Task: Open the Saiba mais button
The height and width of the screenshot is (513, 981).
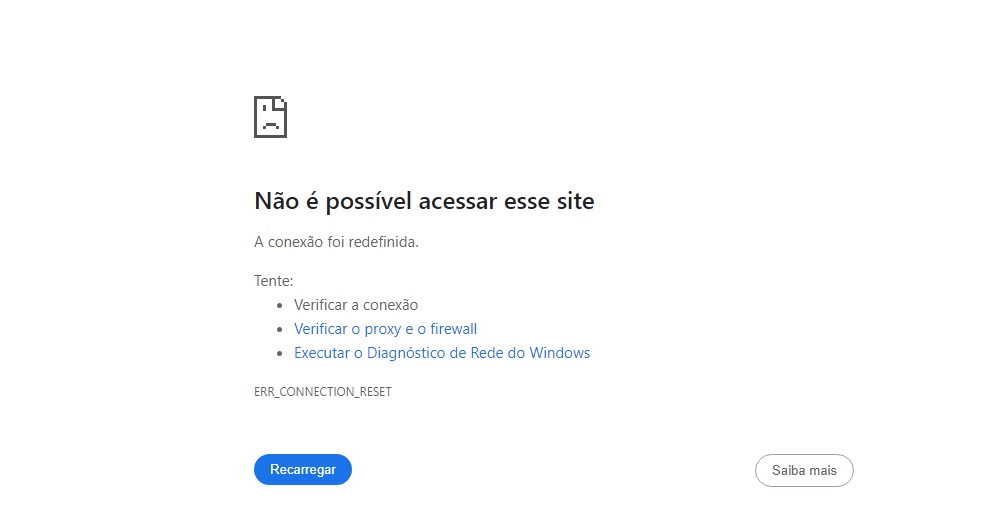Action: tap(804, 470)
